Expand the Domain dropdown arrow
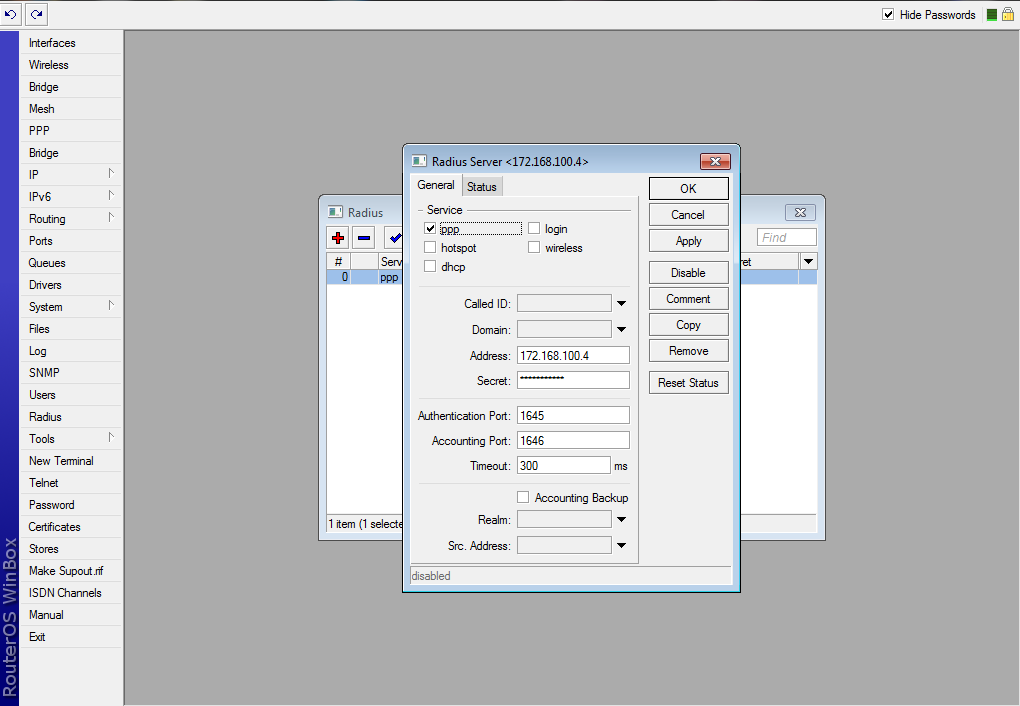 tap(621, 330)
